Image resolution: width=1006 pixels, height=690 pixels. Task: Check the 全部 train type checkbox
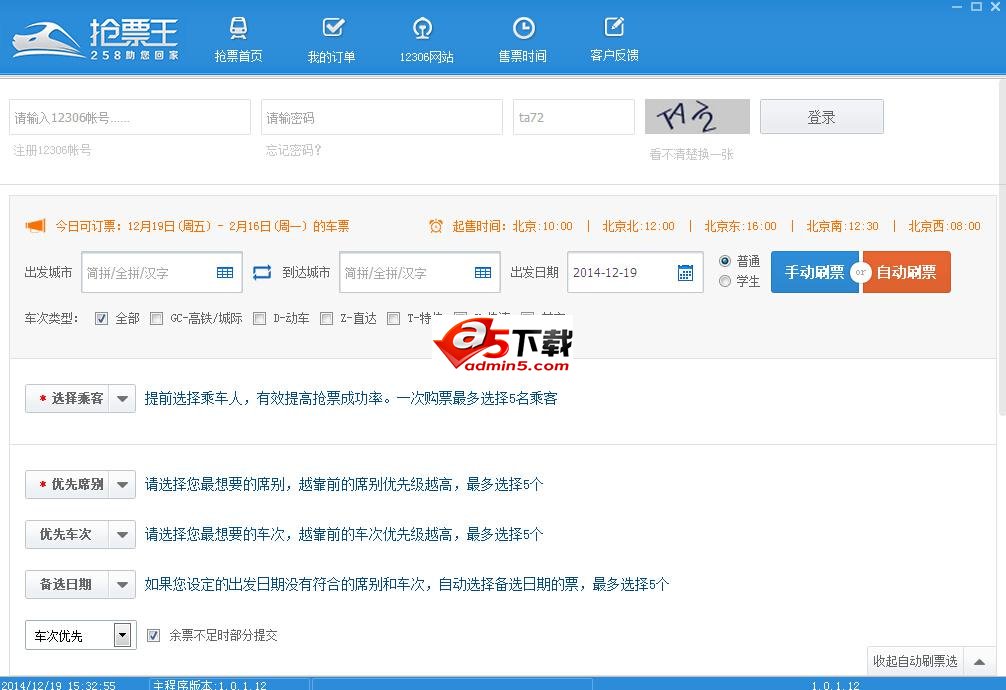point(101,318)
